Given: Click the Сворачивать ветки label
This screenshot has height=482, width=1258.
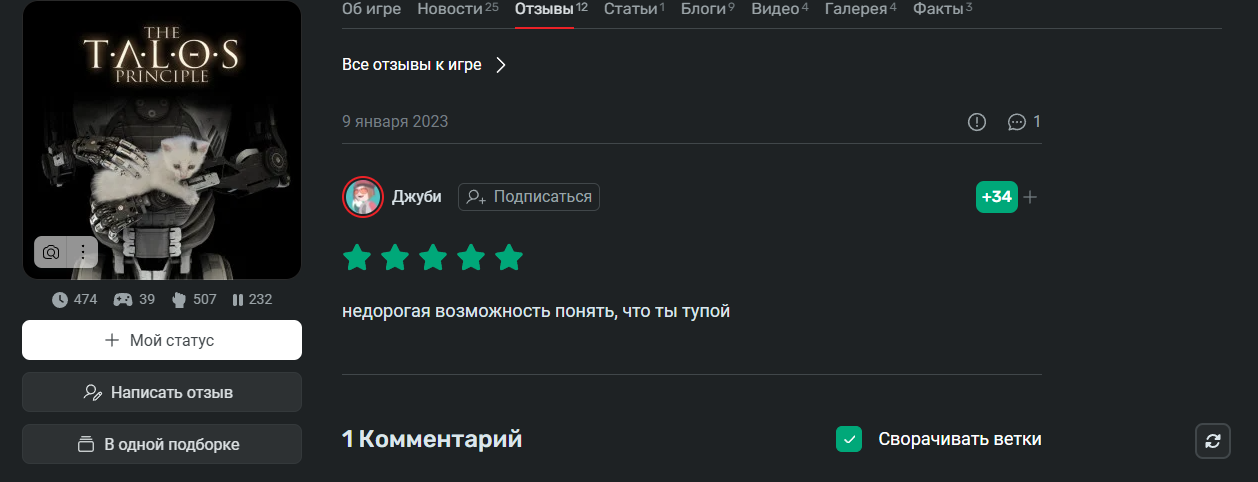Looking at the screenshot, I should click(x=960, y=439).
